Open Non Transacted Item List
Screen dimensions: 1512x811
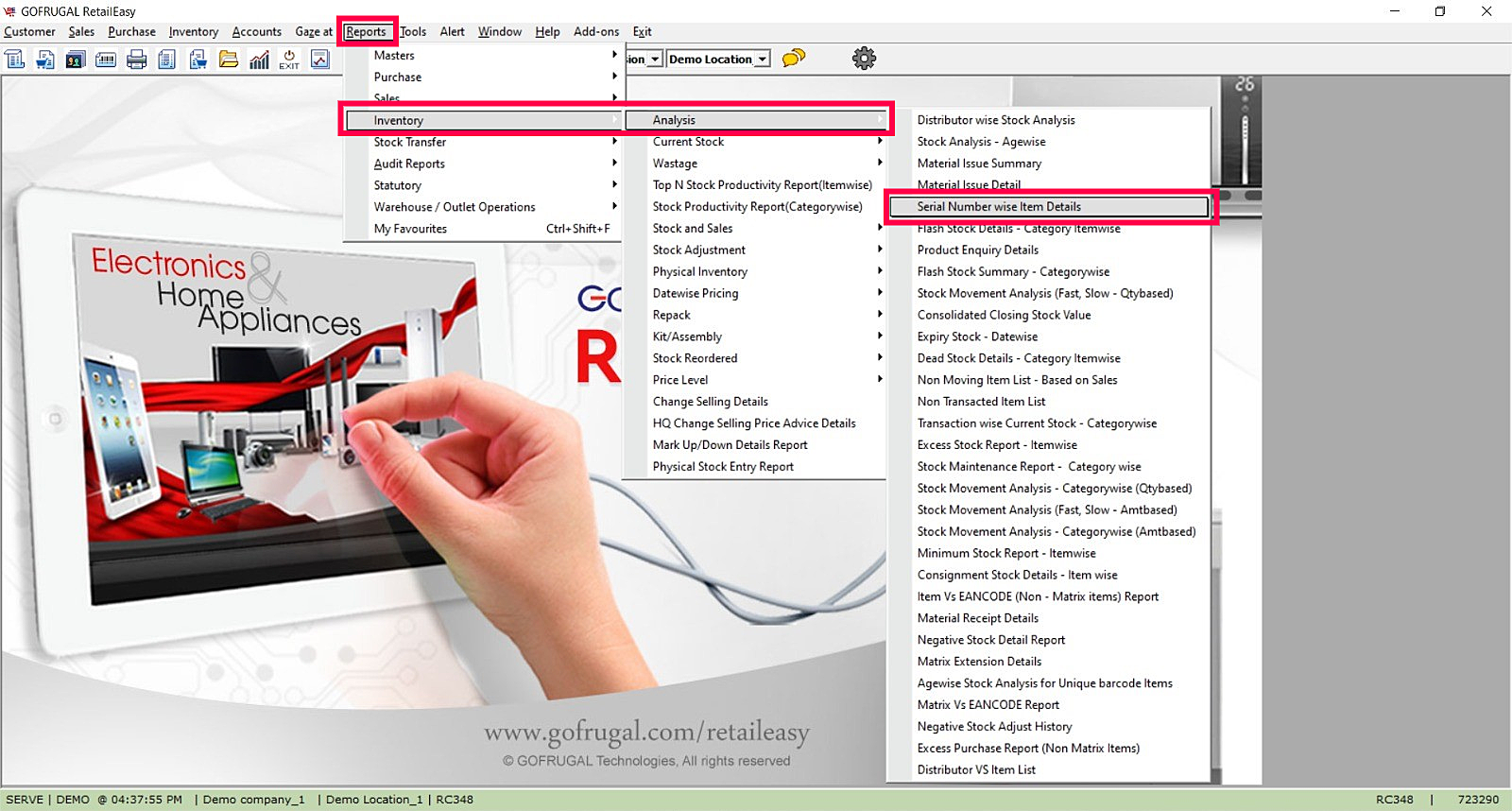(x=1049, y=402)
